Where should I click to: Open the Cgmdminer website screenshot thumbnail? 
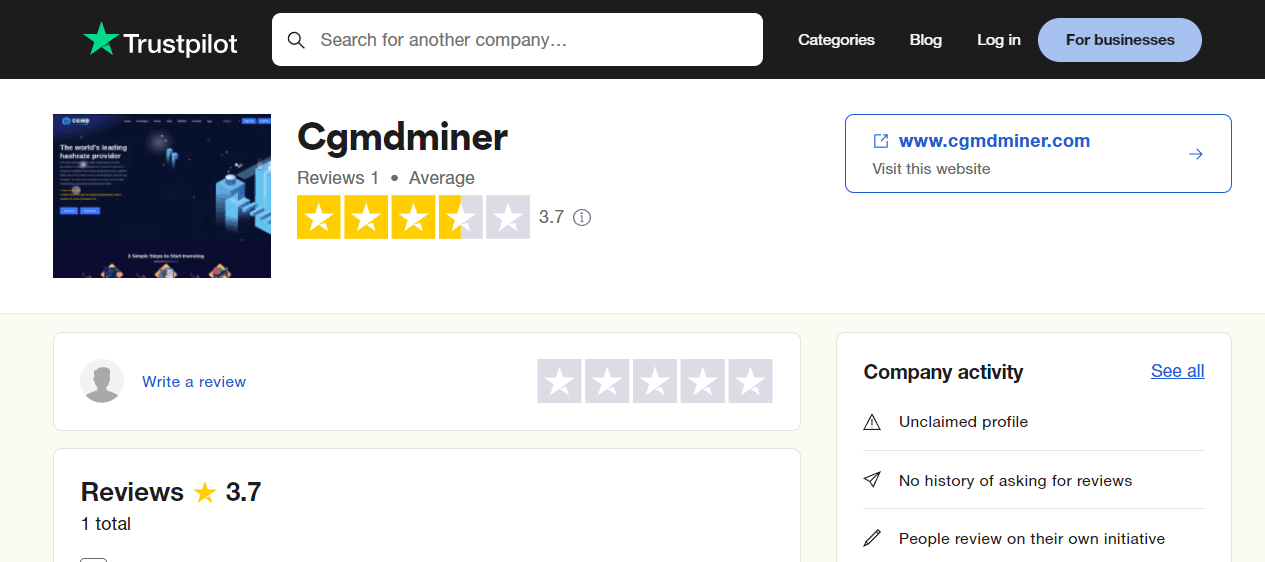click(162, 196)
